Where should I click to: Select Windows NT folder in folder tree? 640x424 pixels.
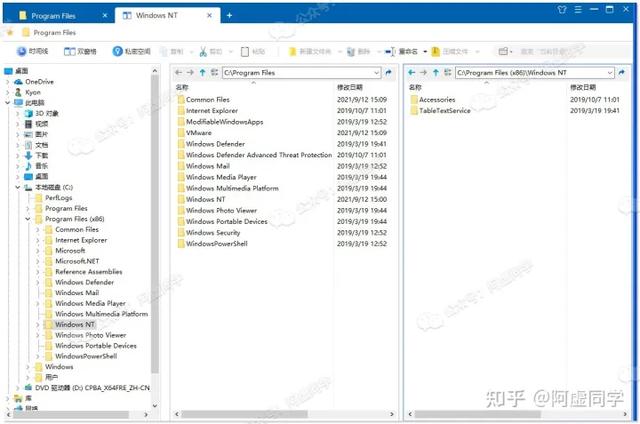coord(70,325)
